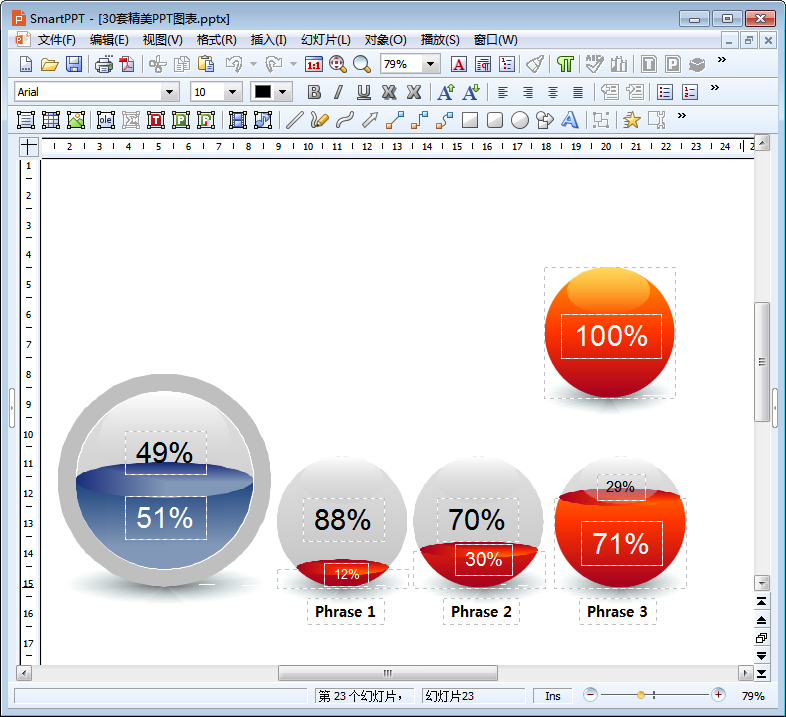Image resolution: width=786 pixels, height=717 pixels.
Task: Paste from the clipboard icon
Action: point(206,64)
